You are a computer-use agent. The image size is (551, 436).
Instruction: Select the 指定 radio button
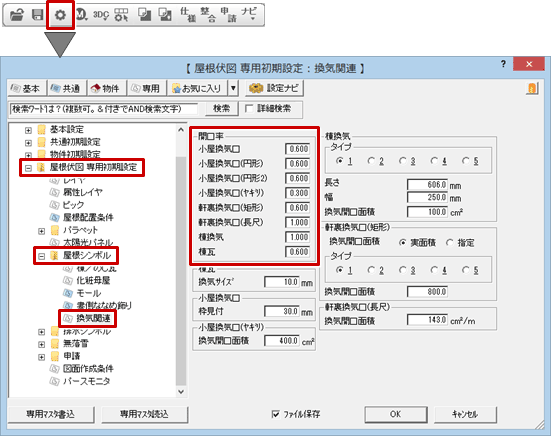(450, 242)
